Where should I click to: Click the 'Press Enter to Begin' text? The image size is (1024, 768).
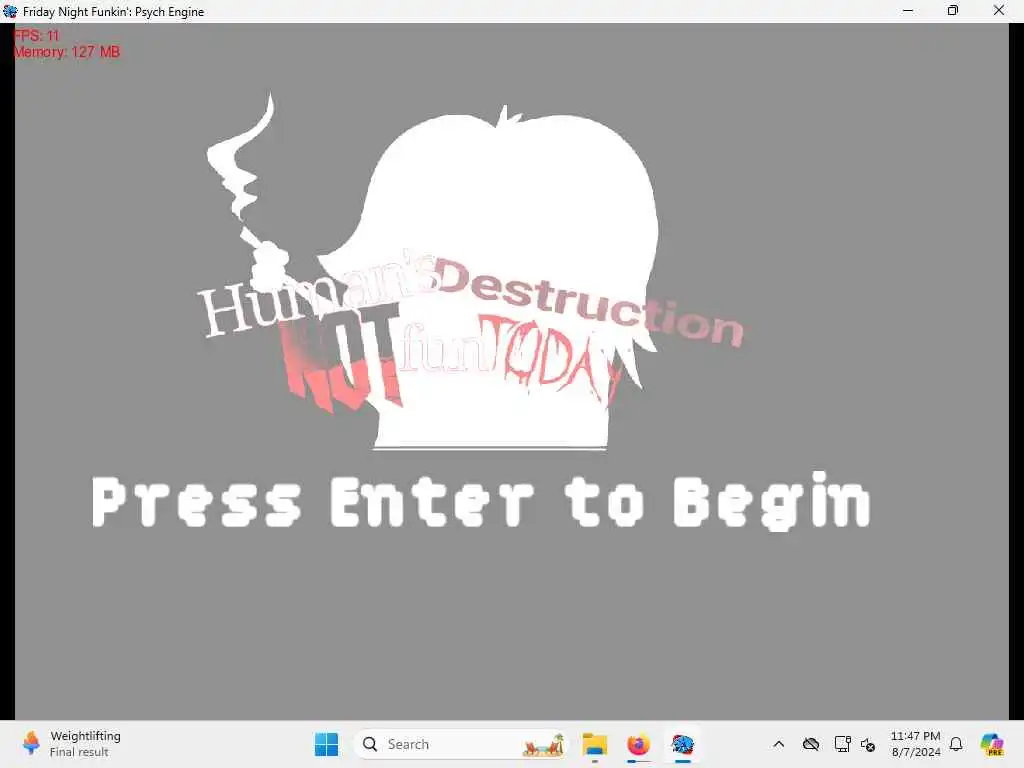pyautogui.click(x=481, y=501)
